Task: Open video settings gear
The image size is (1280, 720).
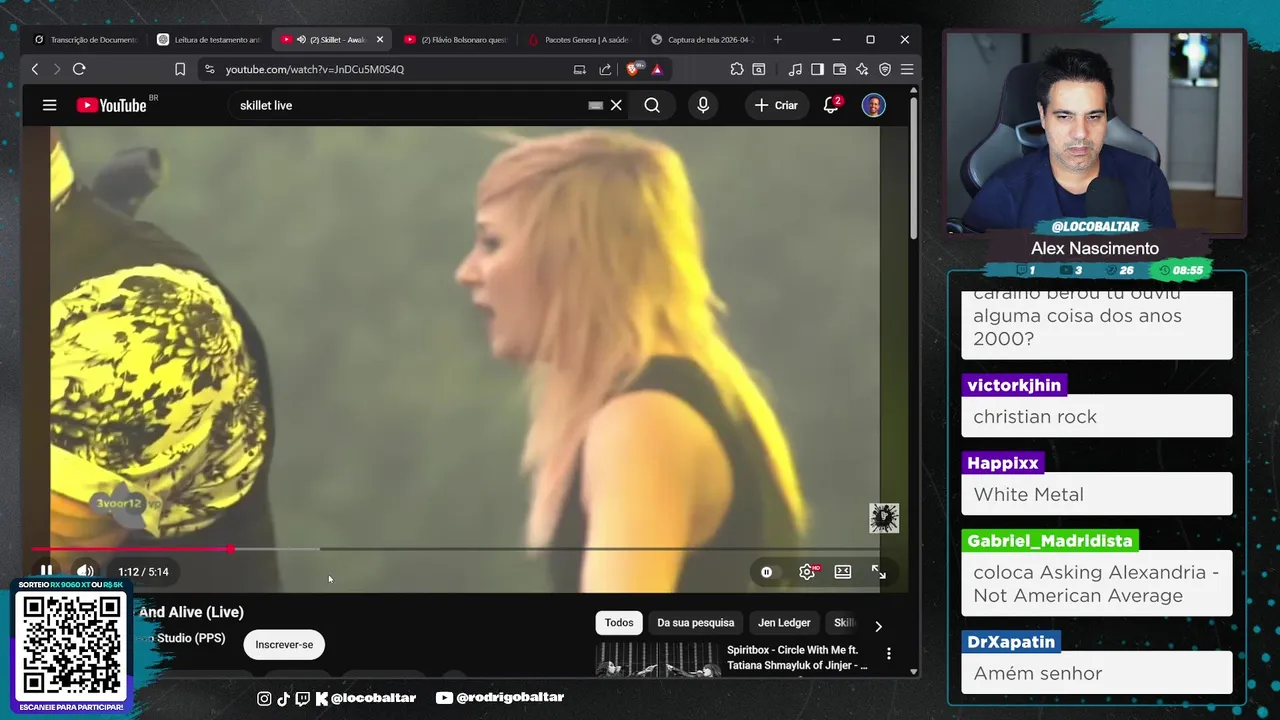Action: tap(807, 572)
